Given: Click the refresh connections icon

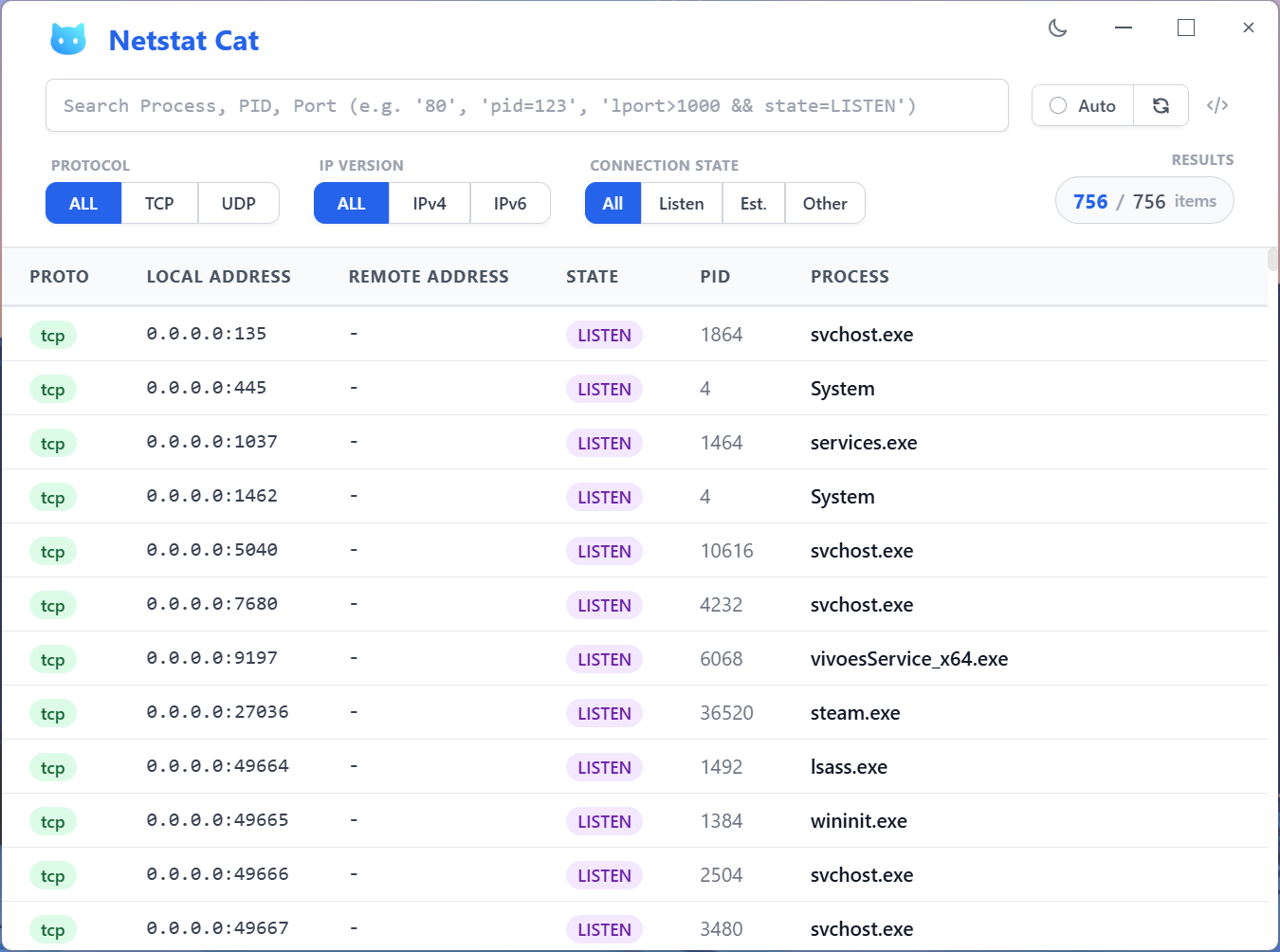Looking at the screenshot, I should [1161, 105].
